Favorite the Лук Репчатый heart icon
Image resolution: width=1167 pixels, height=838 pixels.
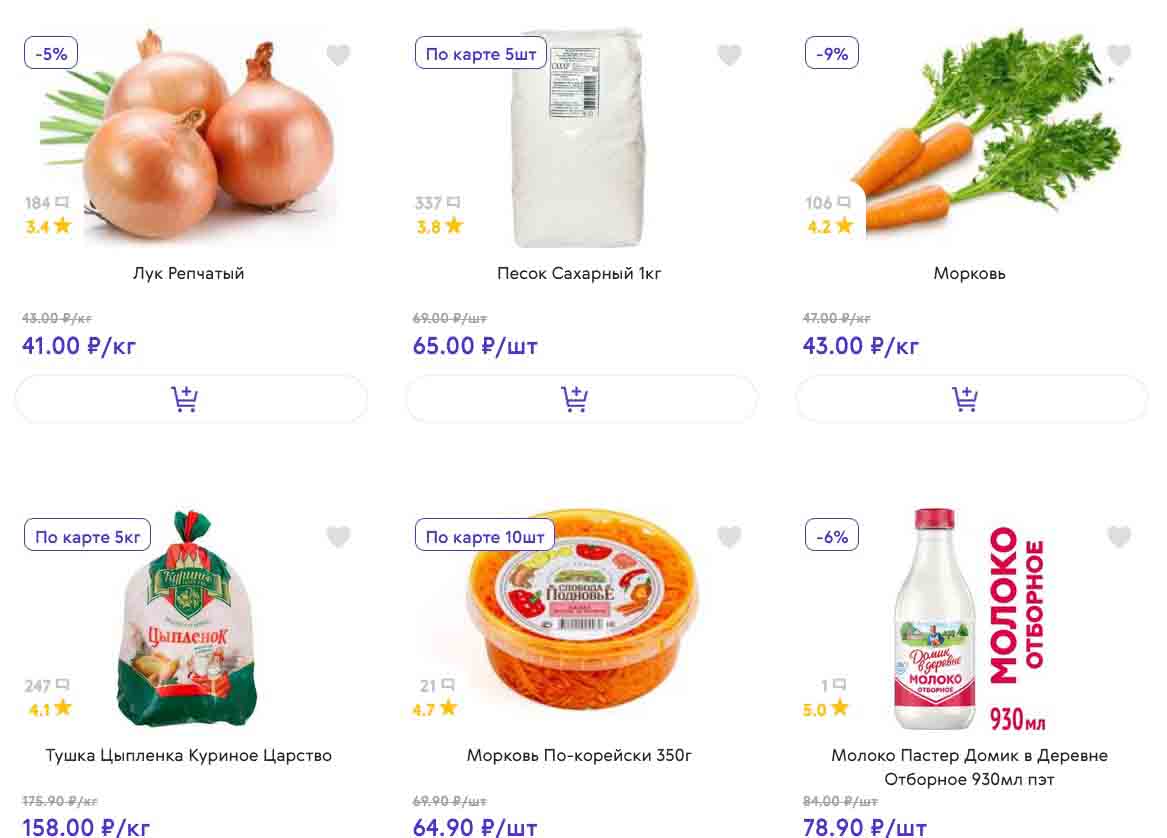[339, 55]
